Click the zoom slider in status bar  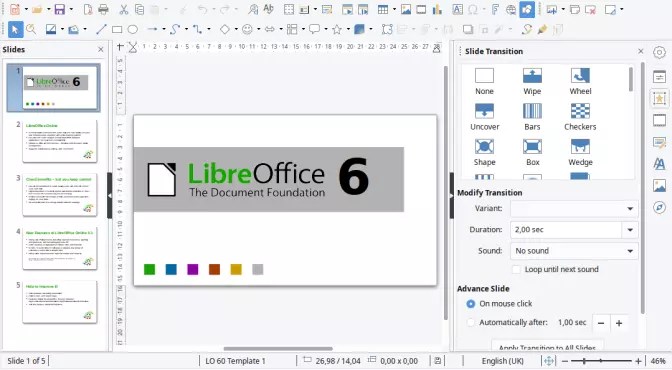pyautogui.click(x=600, y=361)
